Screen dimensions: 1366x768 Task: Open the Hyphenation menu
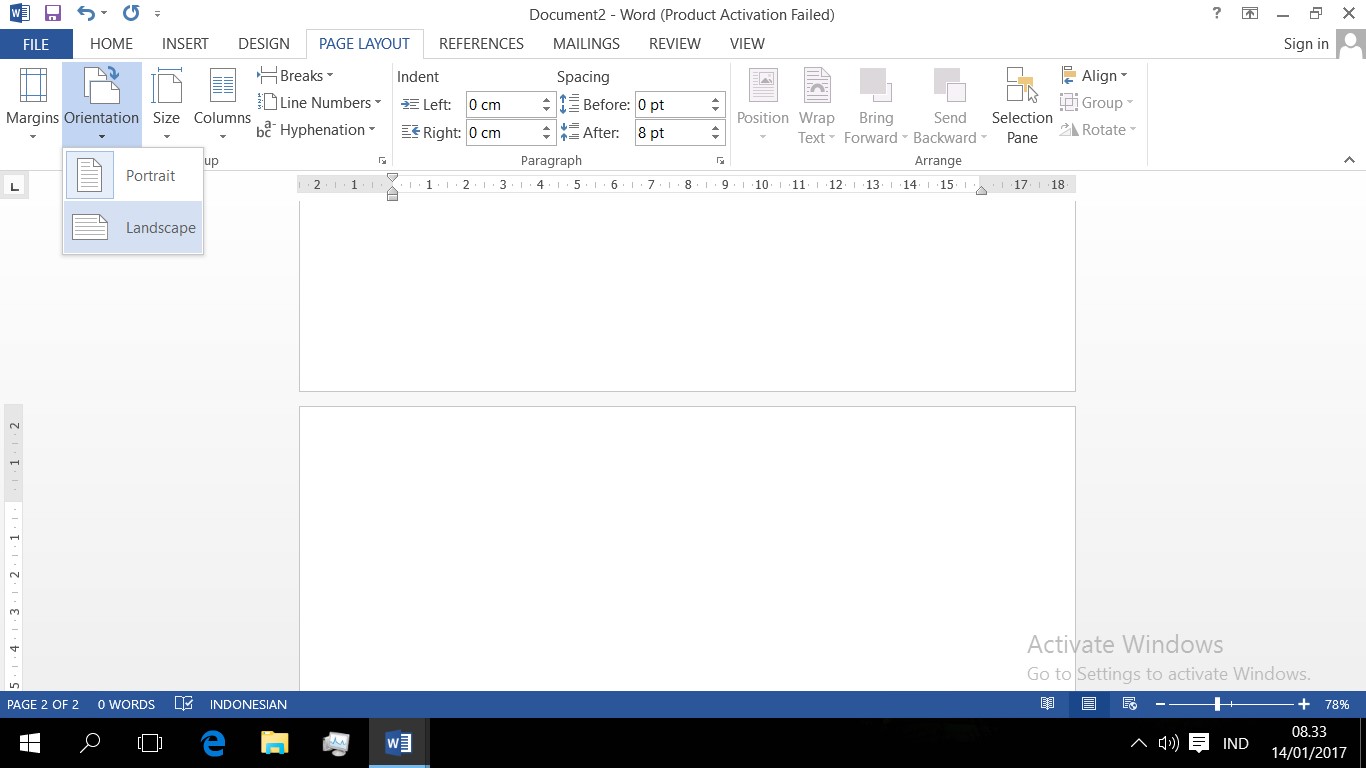(317, 130)
